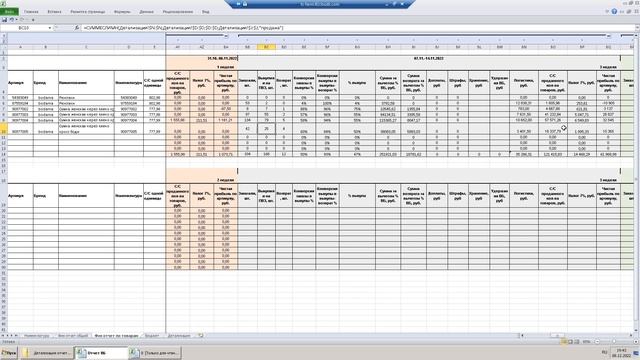
Task: Switch to Детализация отчет taskbar window
Action: point(48,353)
